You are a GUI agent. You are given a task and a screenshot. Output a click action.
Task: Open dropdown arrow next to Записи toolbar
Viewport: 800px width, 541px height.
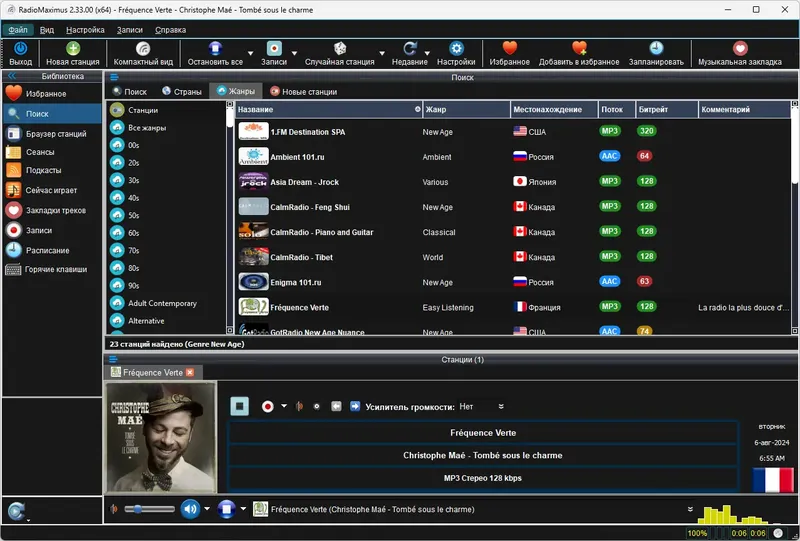click(x=294, y=53)
